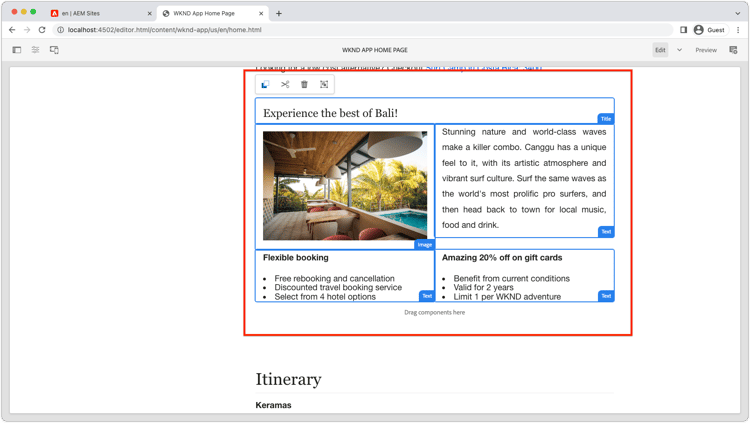Click the address bar URL

click(x=165, y=30)
